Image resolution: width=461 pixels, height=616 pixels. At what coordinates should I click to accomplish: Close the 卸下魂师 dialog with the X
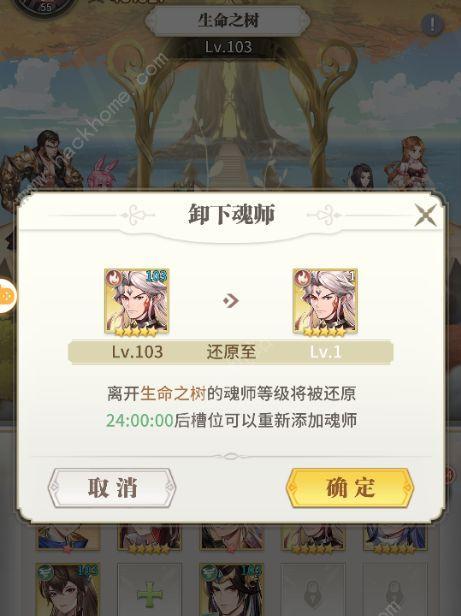[x=426, y=215]
